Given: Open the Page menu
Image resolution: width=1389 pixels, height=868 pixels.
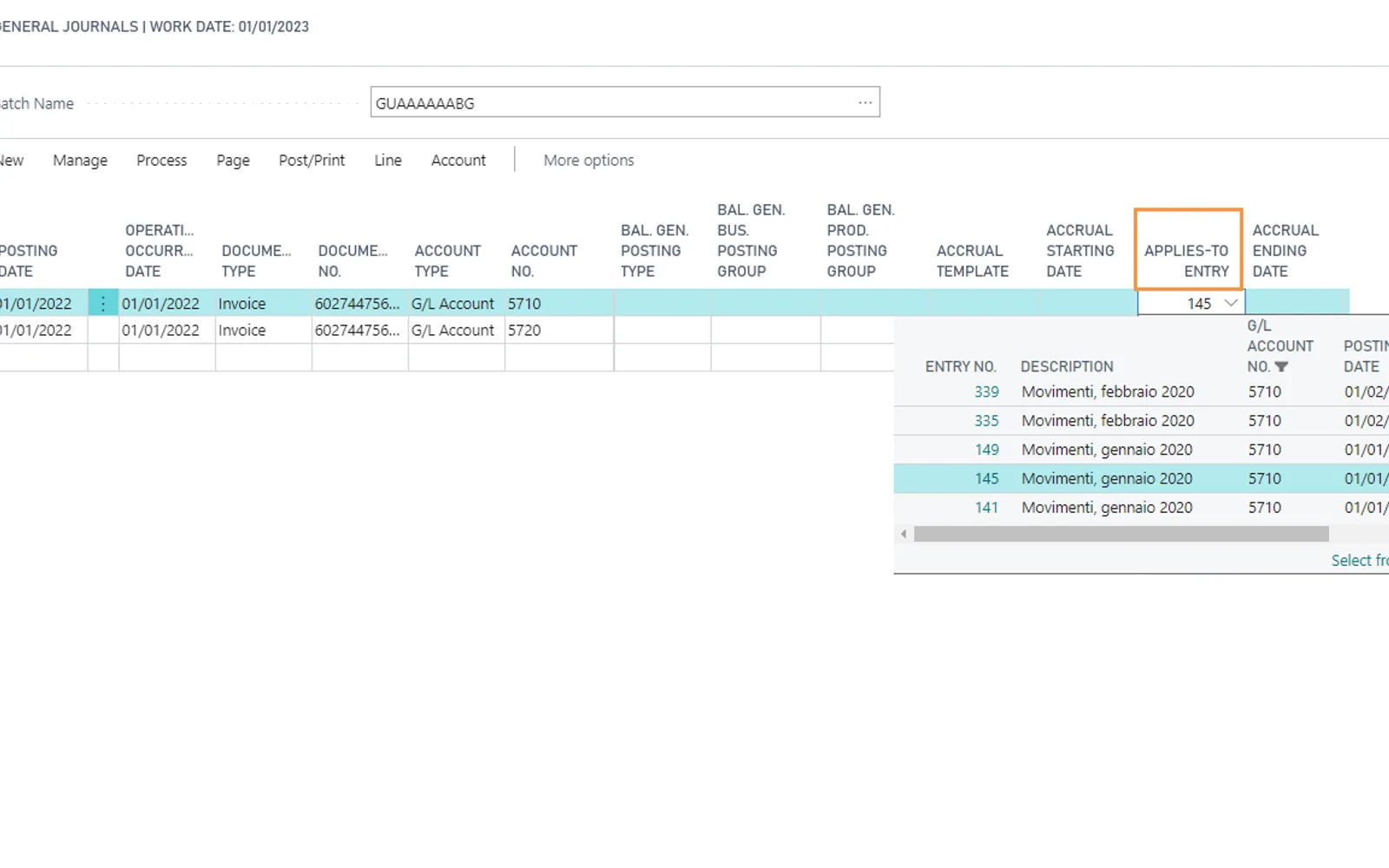Looking at the screenshot, I should point(233,161).
